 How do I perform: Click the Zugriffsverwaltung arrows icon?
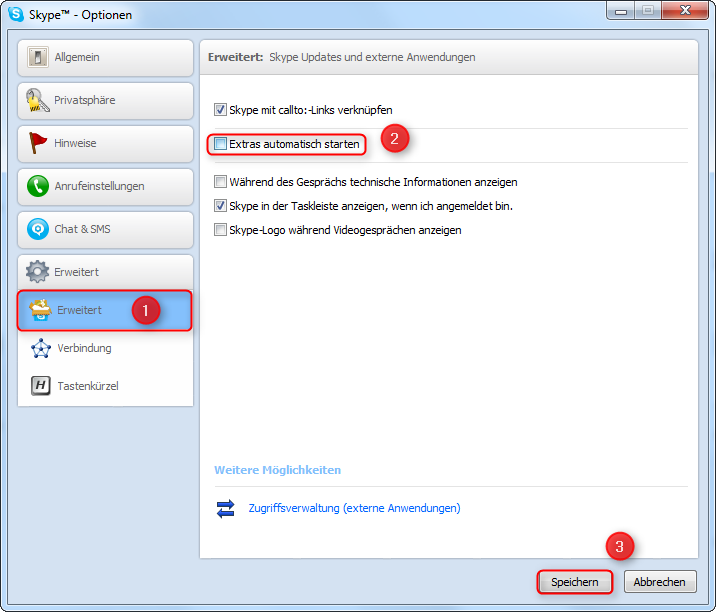tap(226, 508)
